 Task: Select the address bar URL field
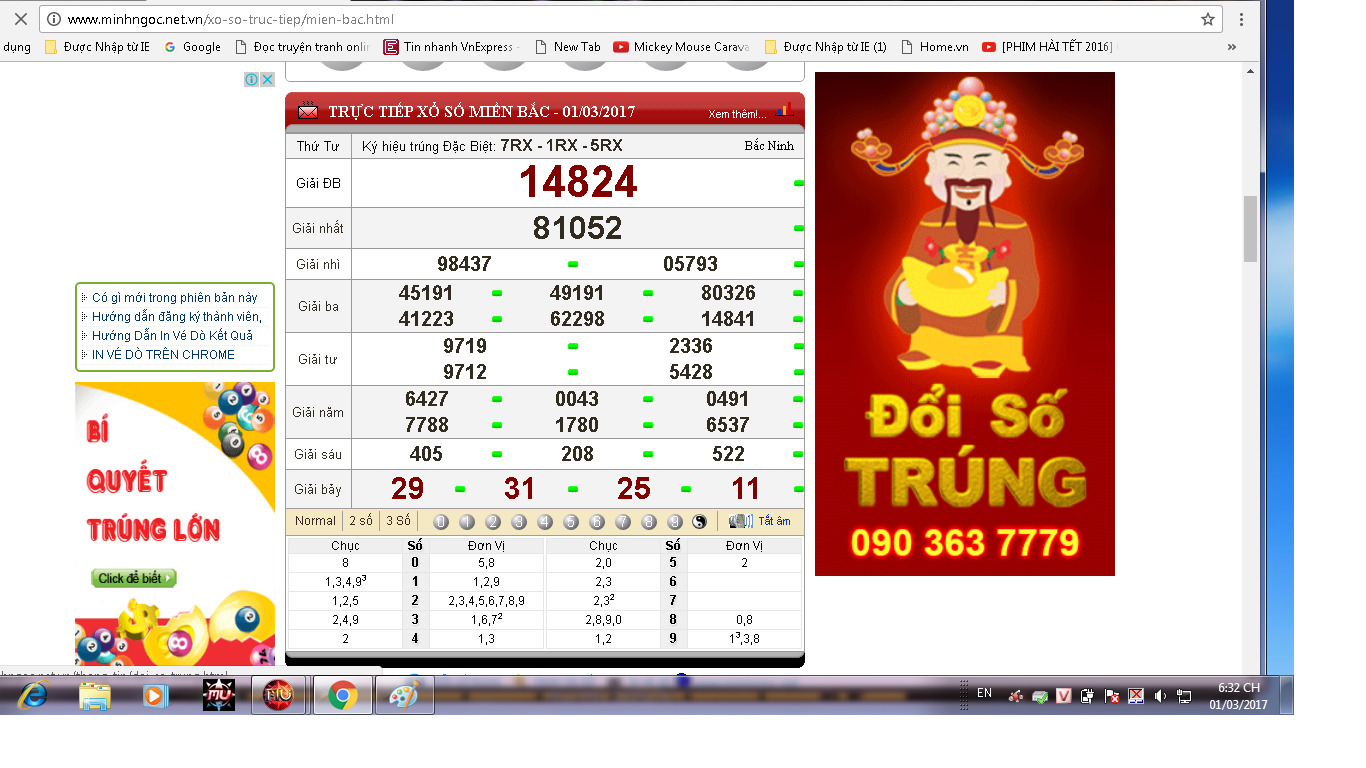tap(630, 19)
